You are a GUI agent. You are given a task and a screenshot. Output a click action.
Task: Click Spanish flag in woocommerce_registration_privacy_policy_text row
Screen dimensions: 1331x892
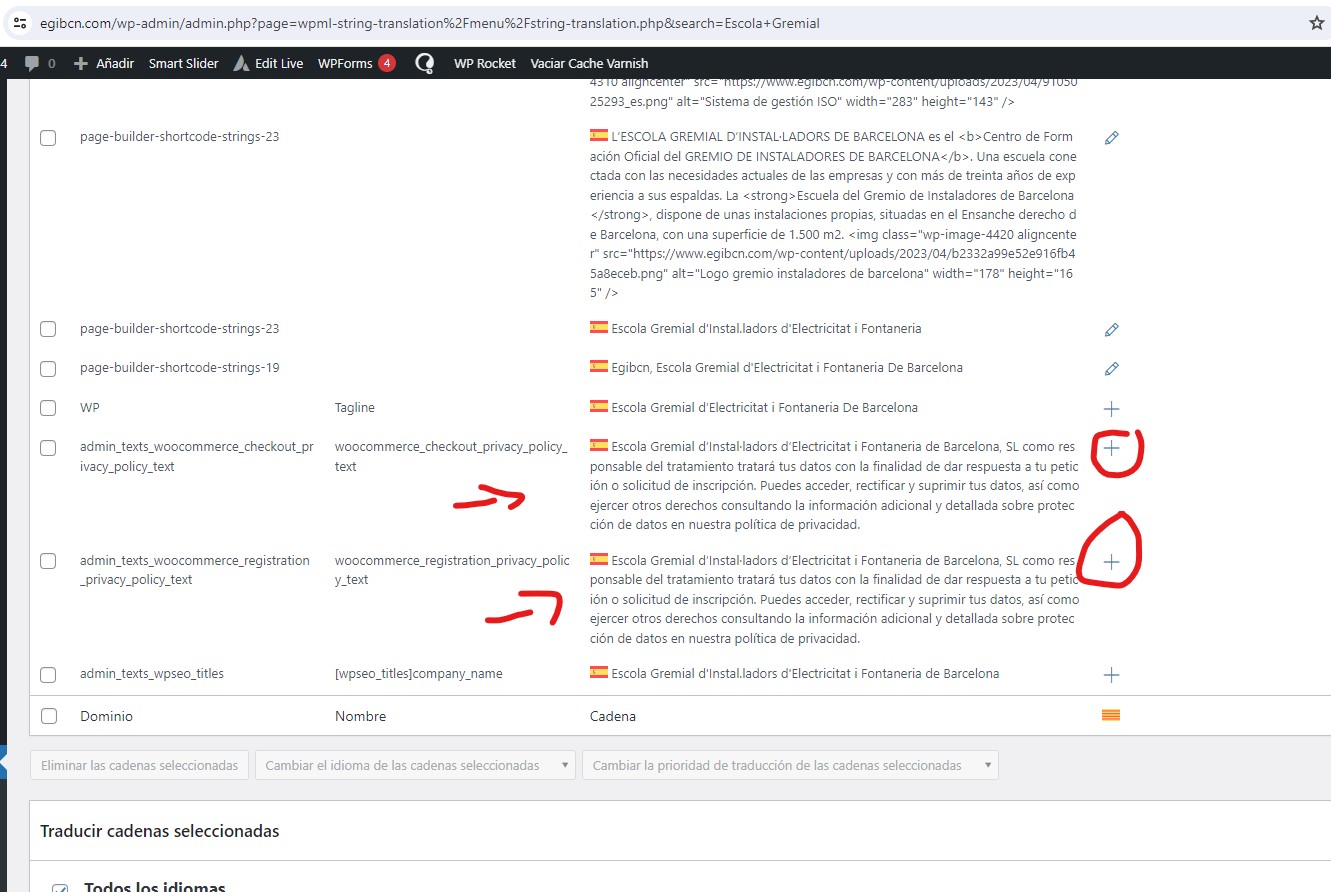[599, 559]
